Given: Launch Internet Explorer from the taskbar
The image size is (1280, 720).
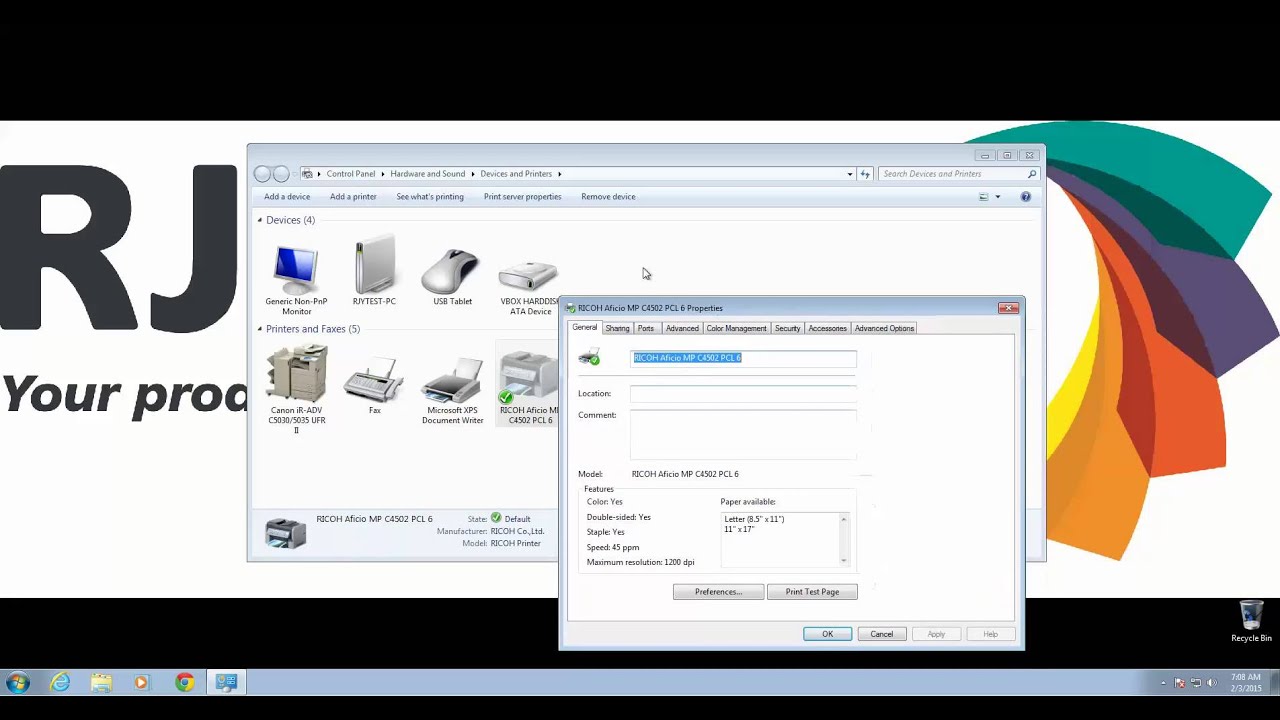Looking at the screenshot, I should [61, 683].
